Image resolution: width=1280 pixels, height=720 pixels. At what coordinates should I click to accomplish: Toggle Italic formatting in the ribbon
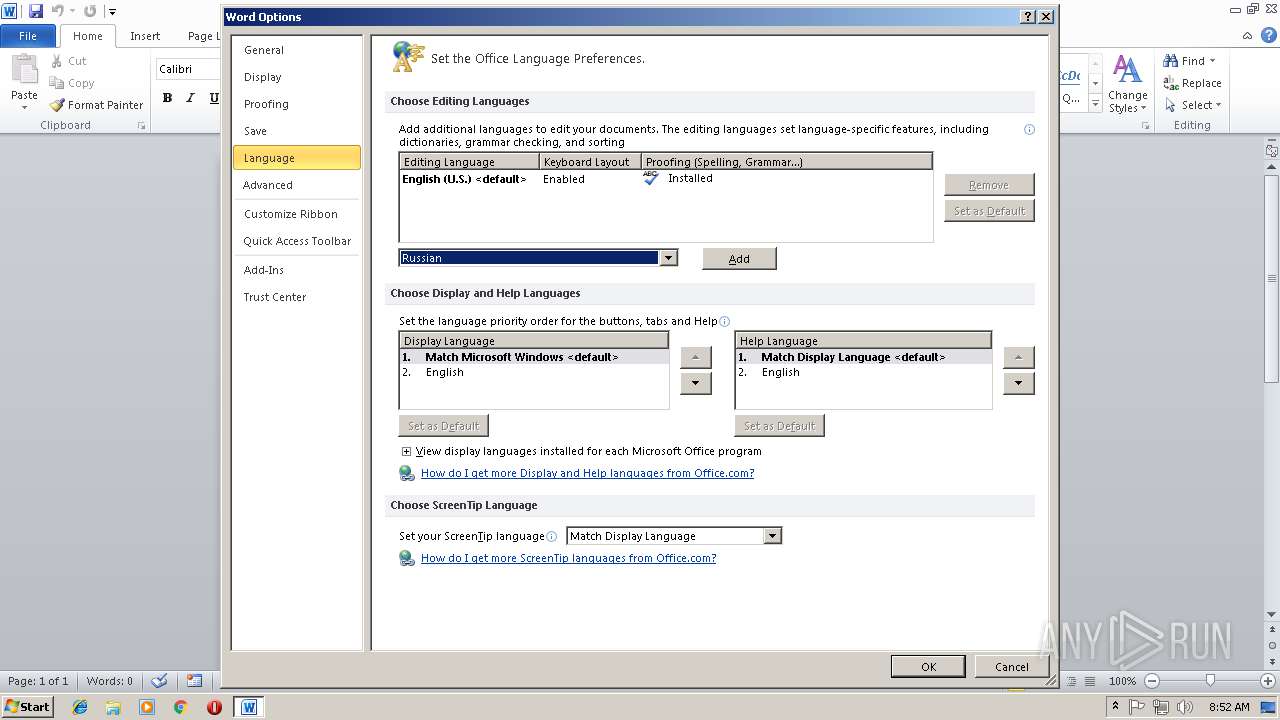(x=190, y=98)
